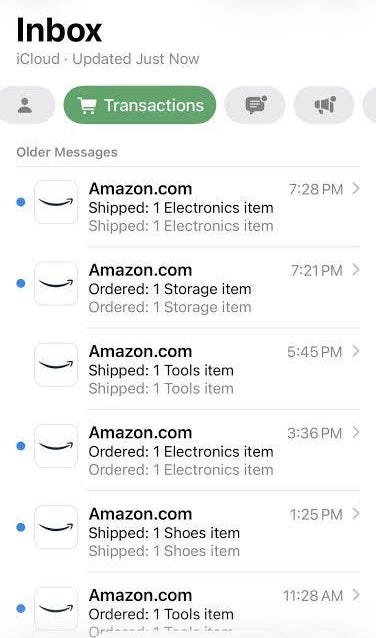This screenshot has width=376, height=638.
Task: Click unread blue dot on Ordered Storage email
Action: pyautogui.click(x=21, y=283)
